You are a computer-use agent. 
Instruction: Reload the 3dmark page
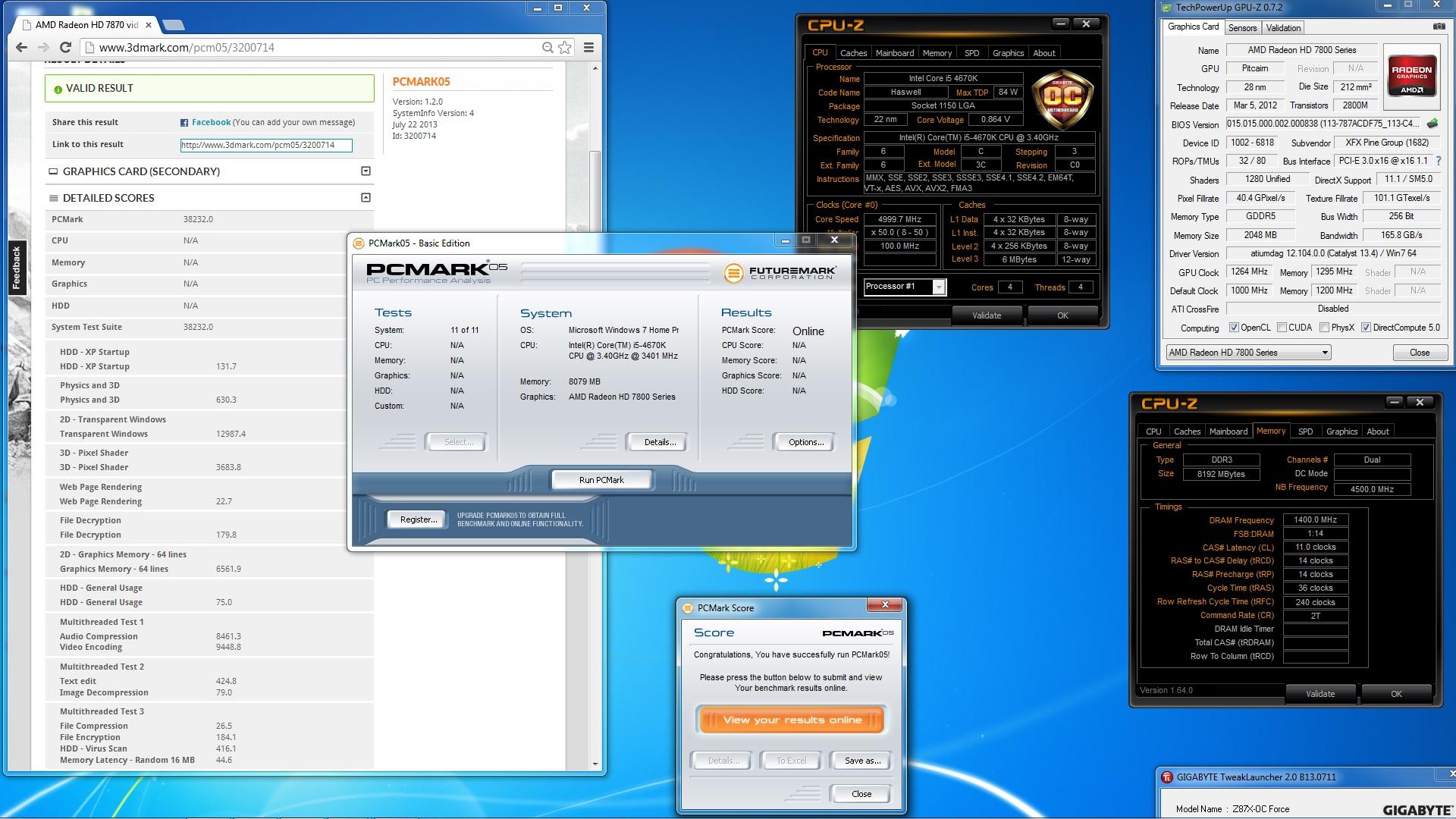[65, 47]
